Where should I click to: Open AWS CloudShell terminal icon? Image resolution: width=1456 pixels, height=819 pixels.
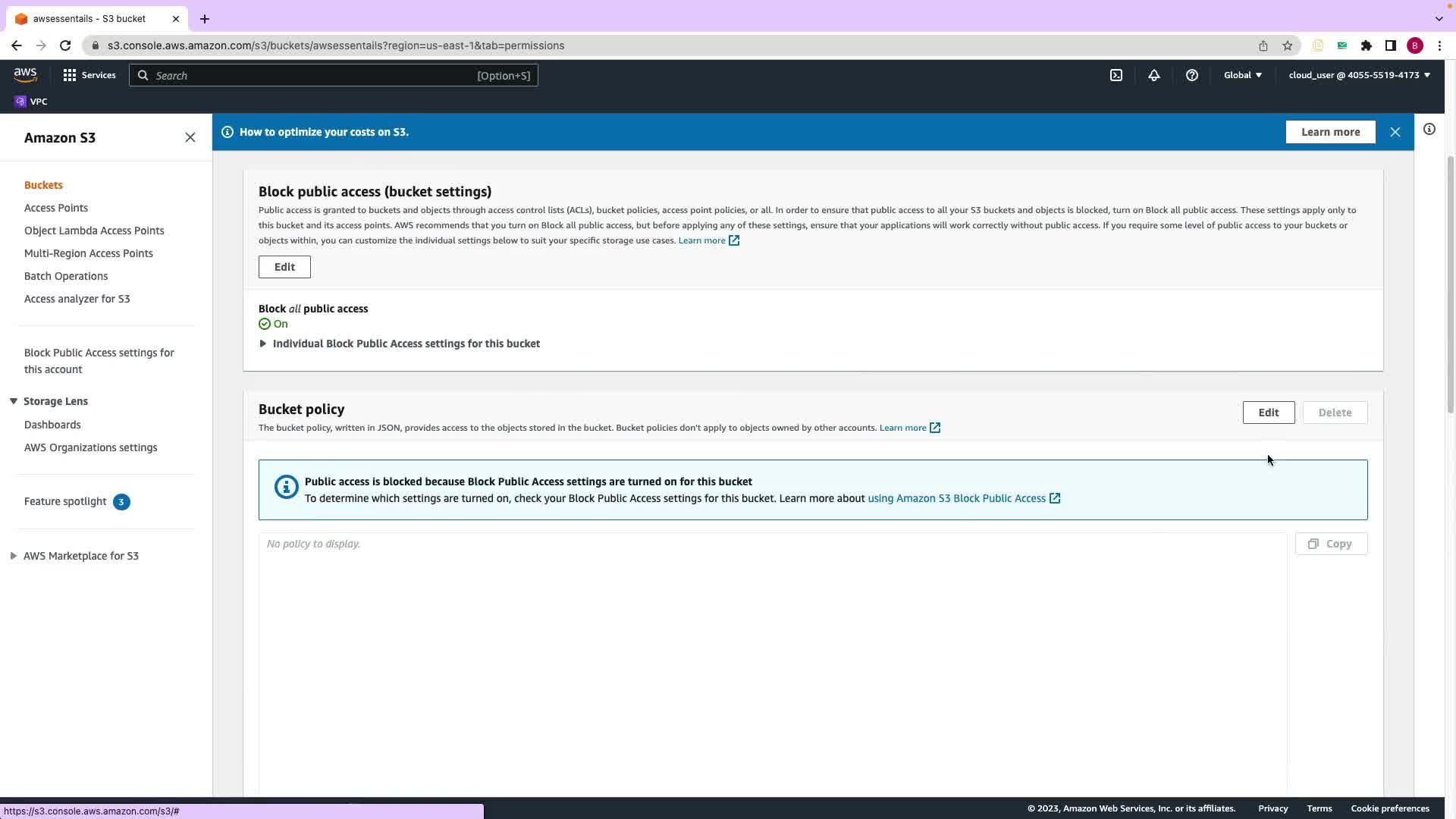tap(1116, 75)
